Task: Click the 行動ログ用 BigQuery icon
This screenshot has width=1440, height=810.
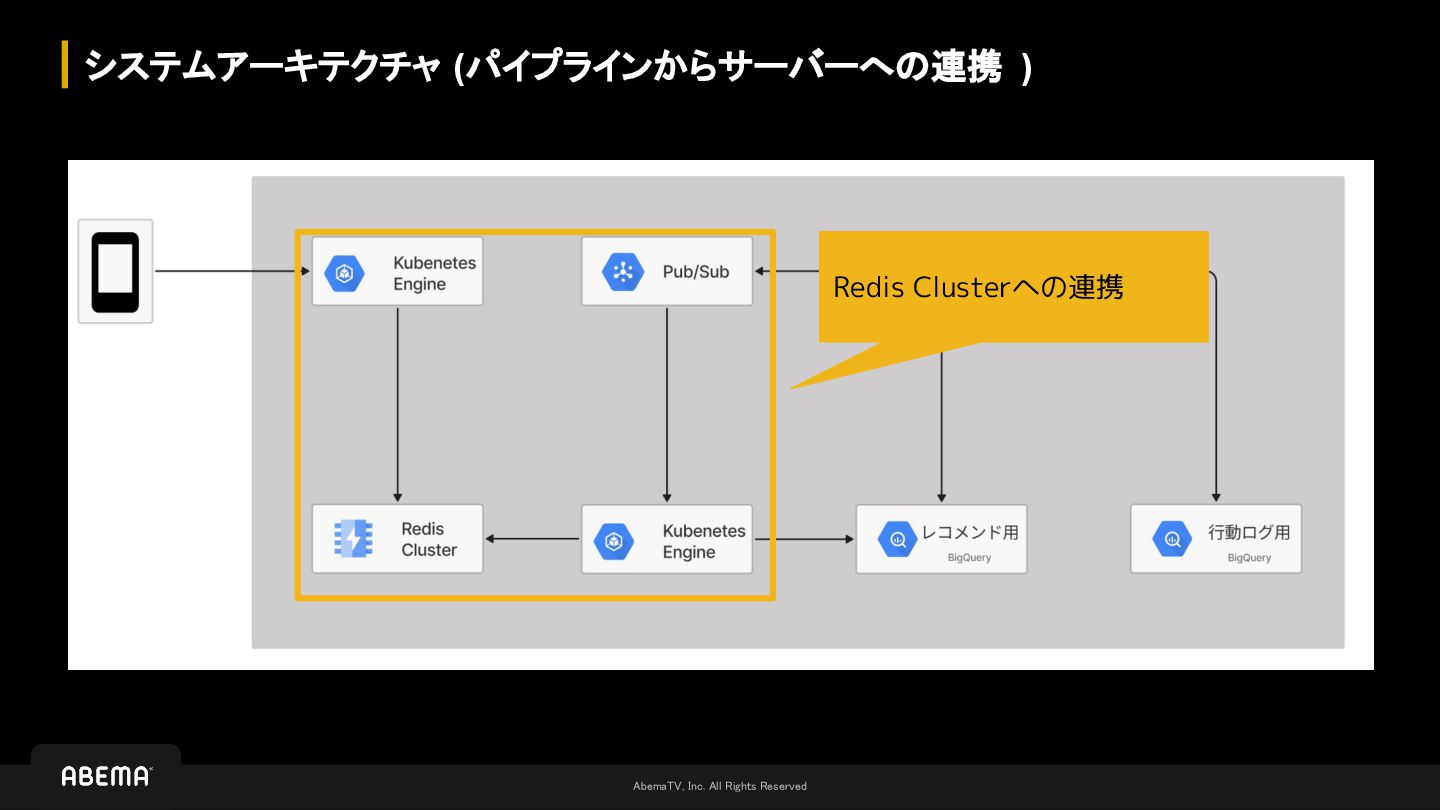Action: (1172, 539)
